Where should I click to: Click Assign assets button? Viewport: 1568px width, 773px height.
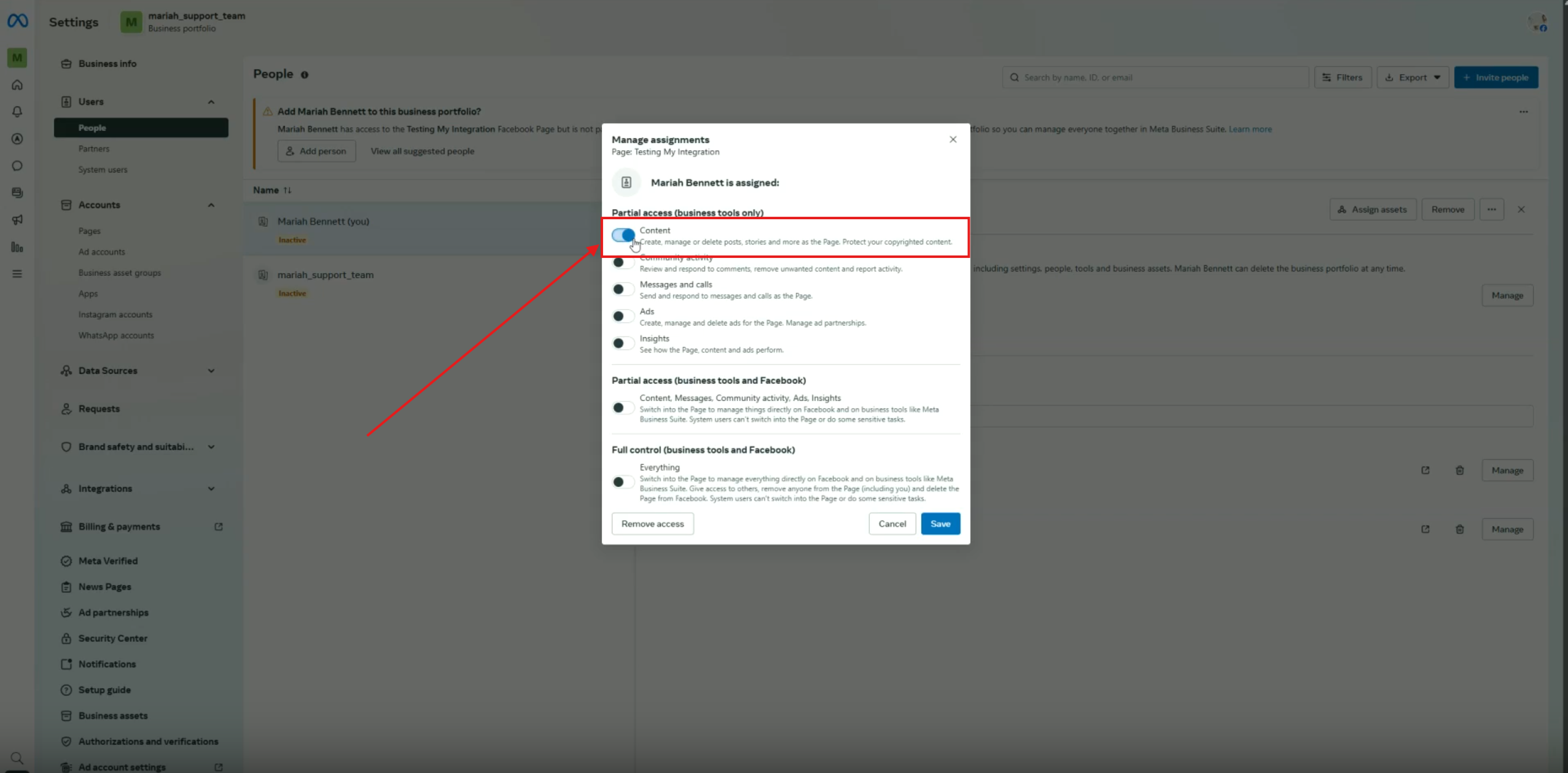tap(1372, 209)
